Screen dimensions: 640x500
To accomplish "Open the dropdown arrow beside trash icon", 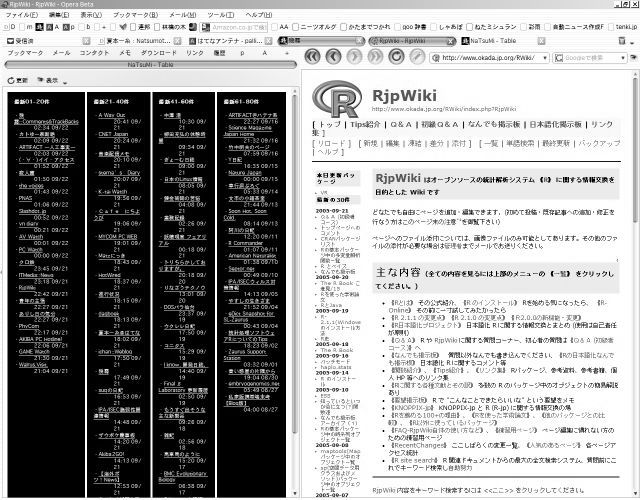I will point(632,42).
